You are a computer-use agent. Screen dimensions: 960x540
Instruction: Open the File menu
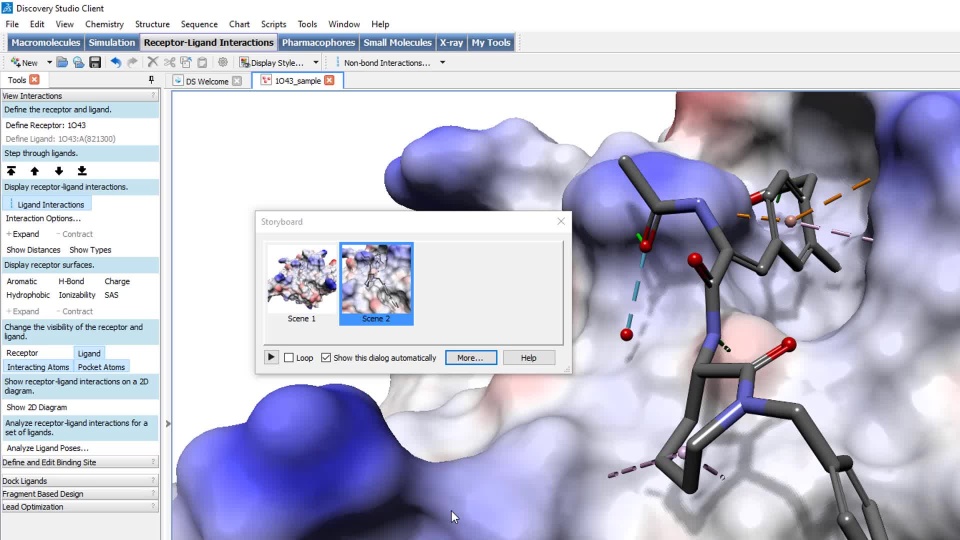click(x=12, y=24)
